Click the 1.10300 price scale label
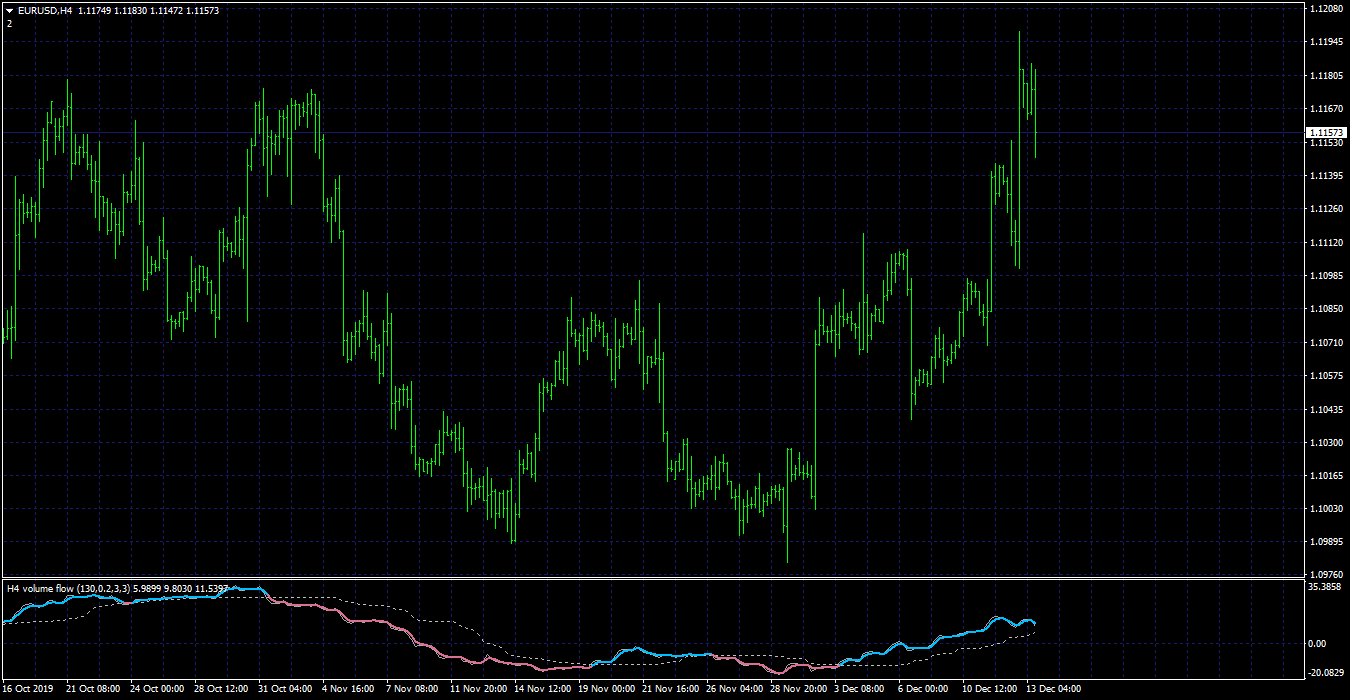The height and width of the screenshot is (700, 1350). click(x=1325, y=442)
